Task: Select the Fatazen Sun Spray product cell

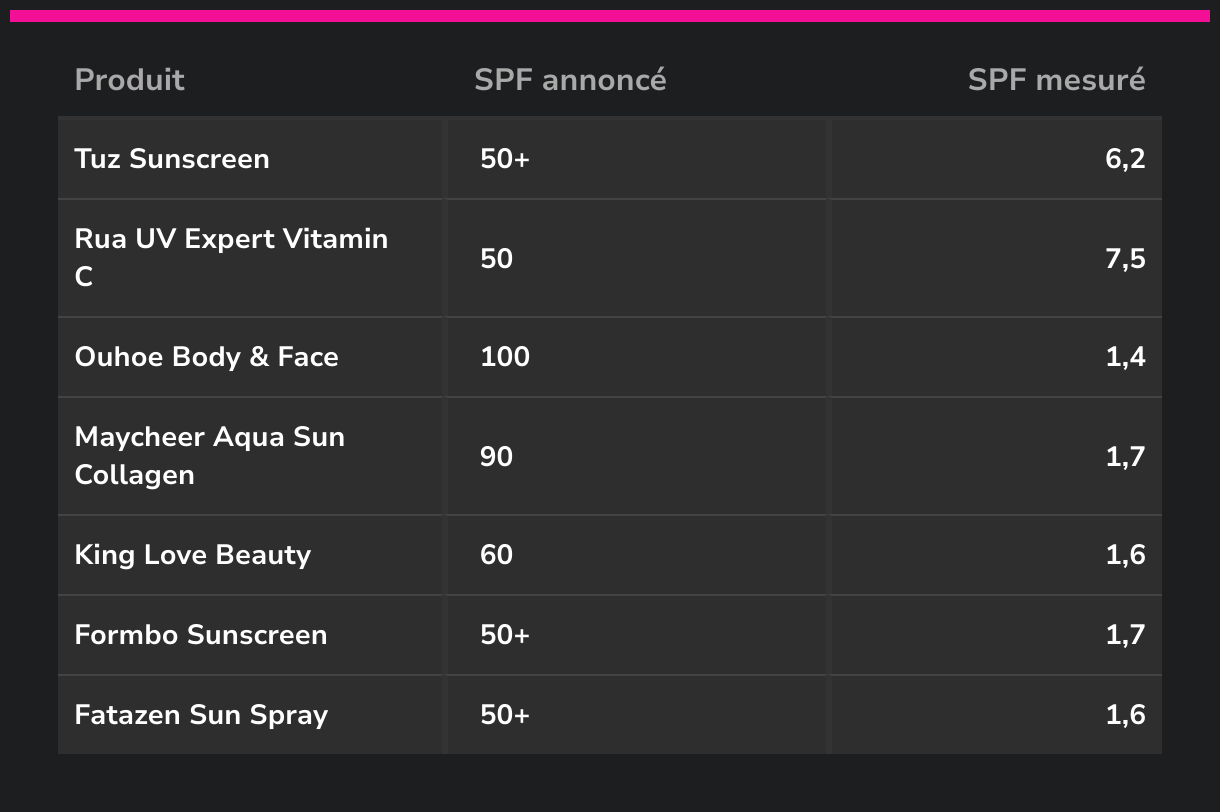Action: 201,715
